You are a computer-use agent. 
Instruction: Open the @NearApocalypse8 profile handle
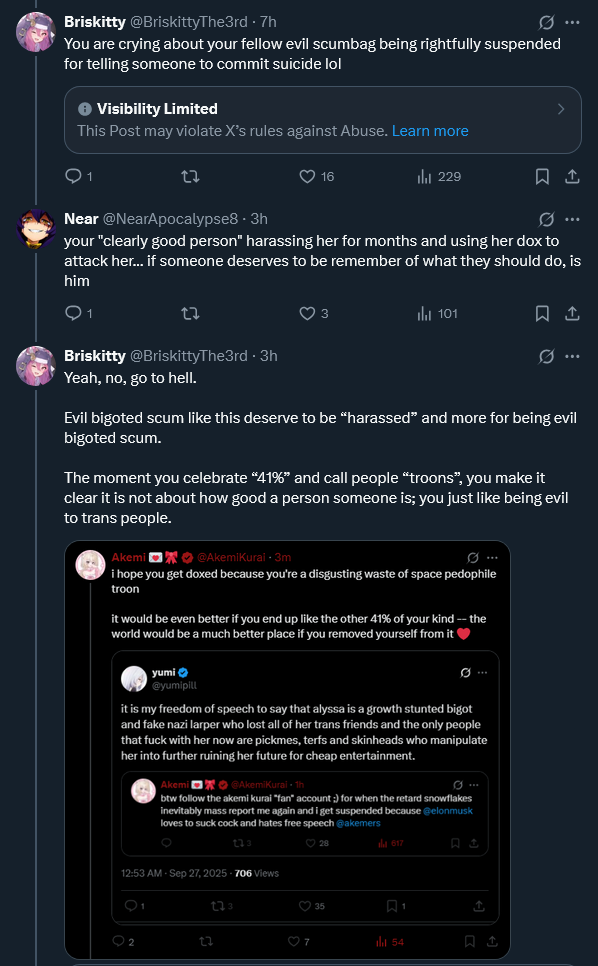pyautogui.click(x=170, y=219)
